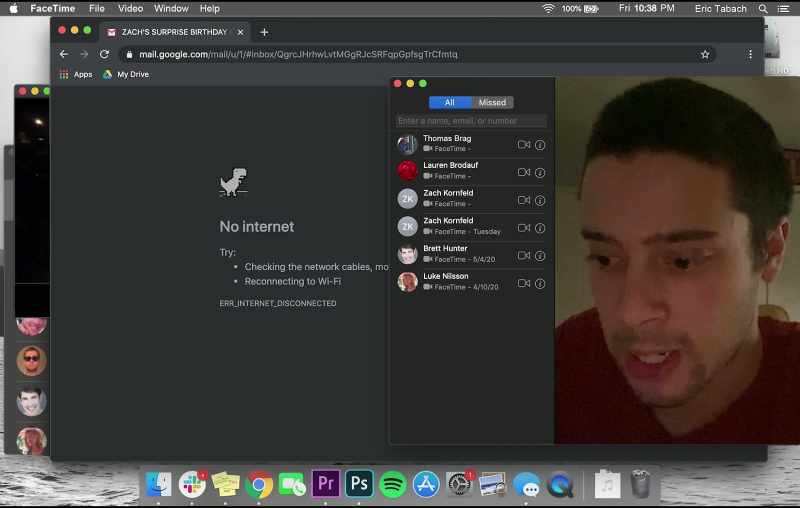Open the Wi-Fi status menu
Viewport: 800px width, 508px height.
click(548, 9)
